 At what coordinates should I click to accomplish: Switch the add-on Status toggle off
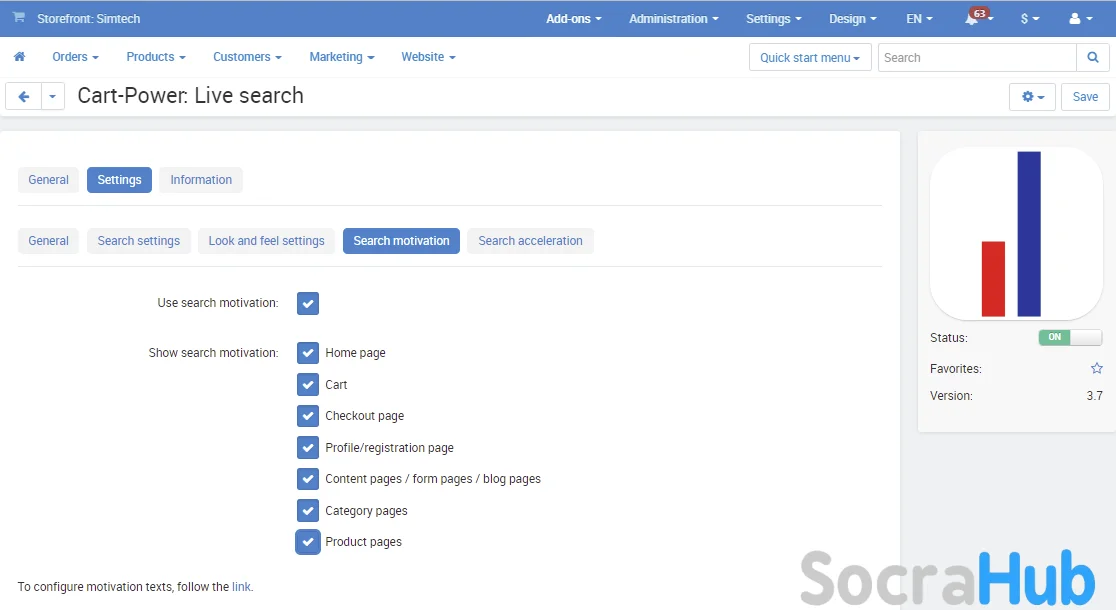click(x=1070, y=338)
